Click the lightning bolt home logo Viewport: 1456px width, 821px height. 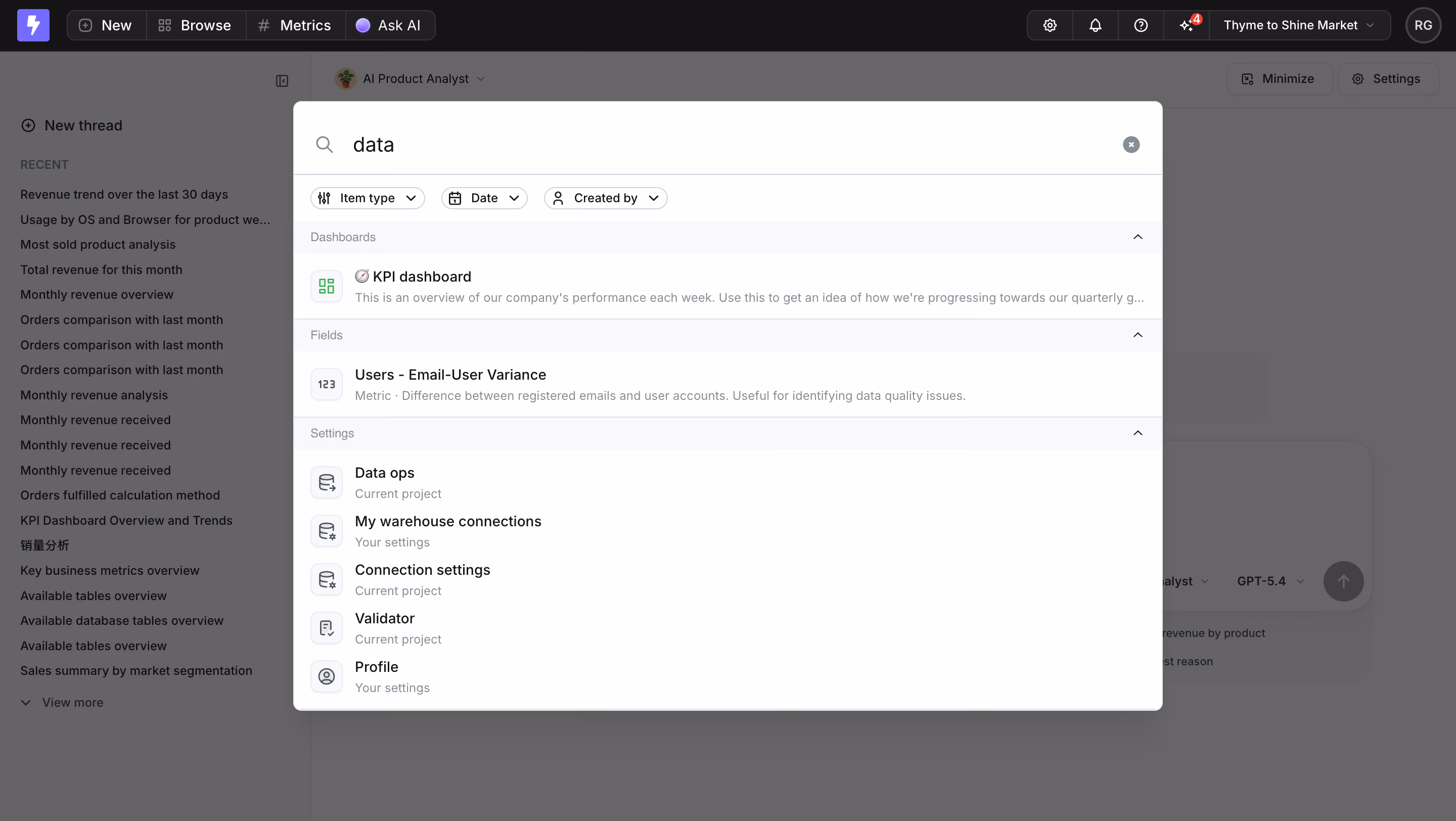click(x=33, y=25)
